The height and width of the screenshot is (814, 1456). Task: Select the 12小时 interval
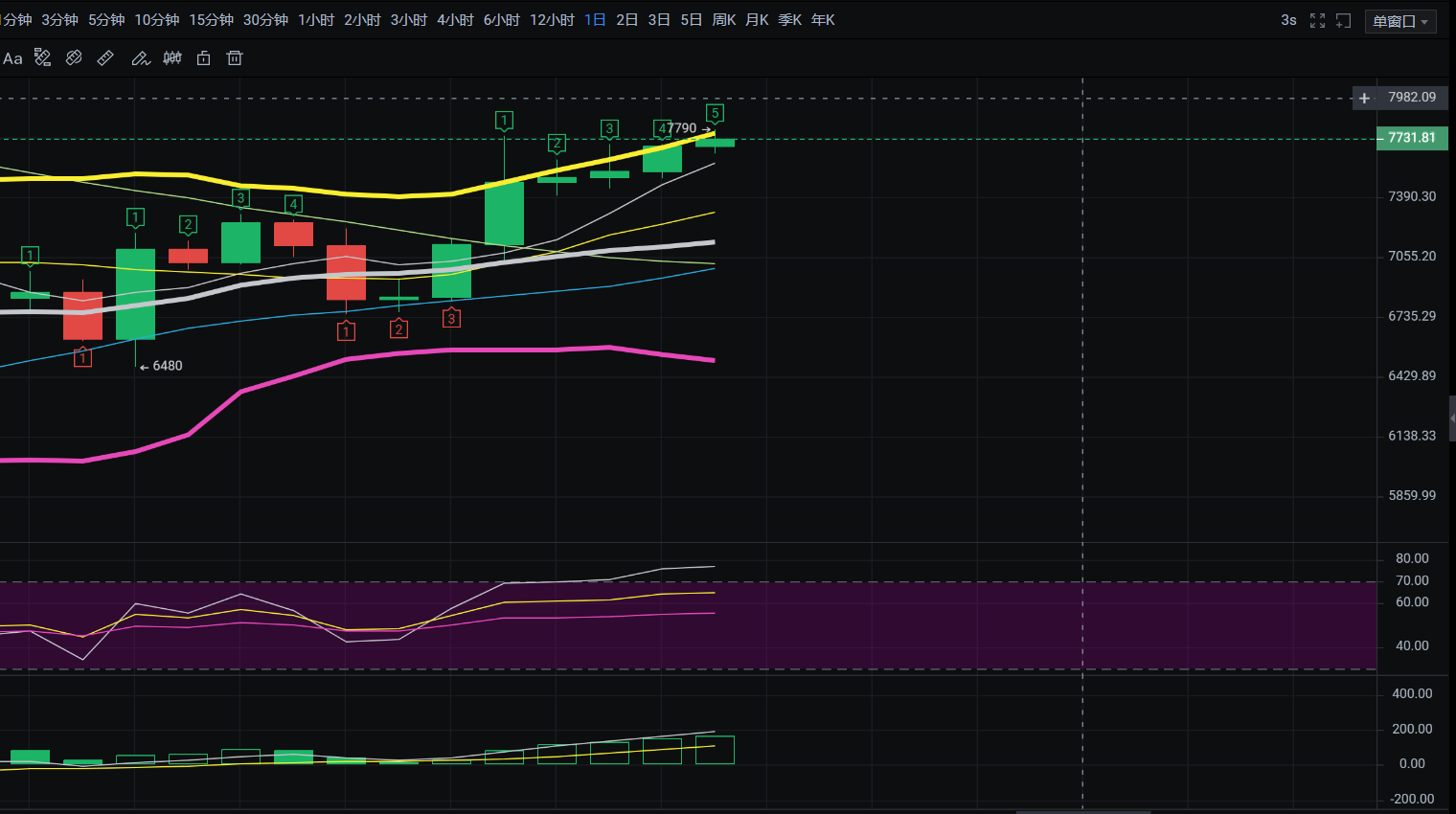pyautogui.click(x=552, y=20)
